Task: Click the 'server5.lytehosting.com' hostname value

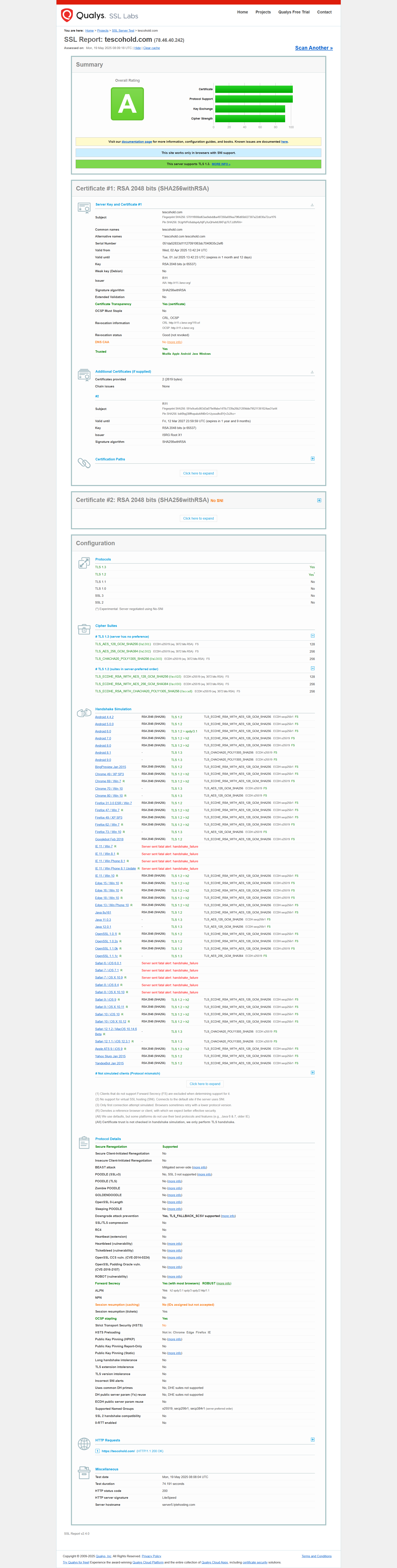Action: 178,1505
